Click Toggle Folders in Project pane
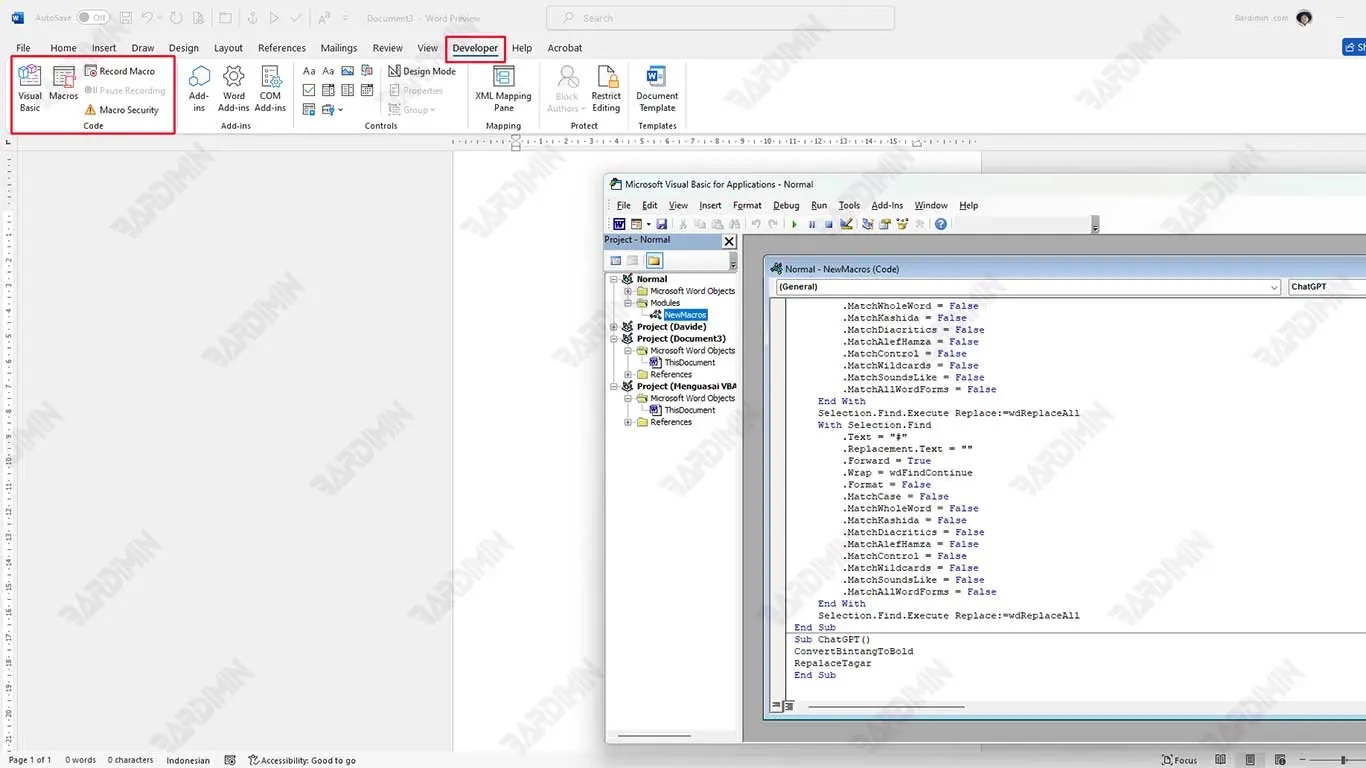Screen dimensions: 1366x768 click(x=654, y=261)
